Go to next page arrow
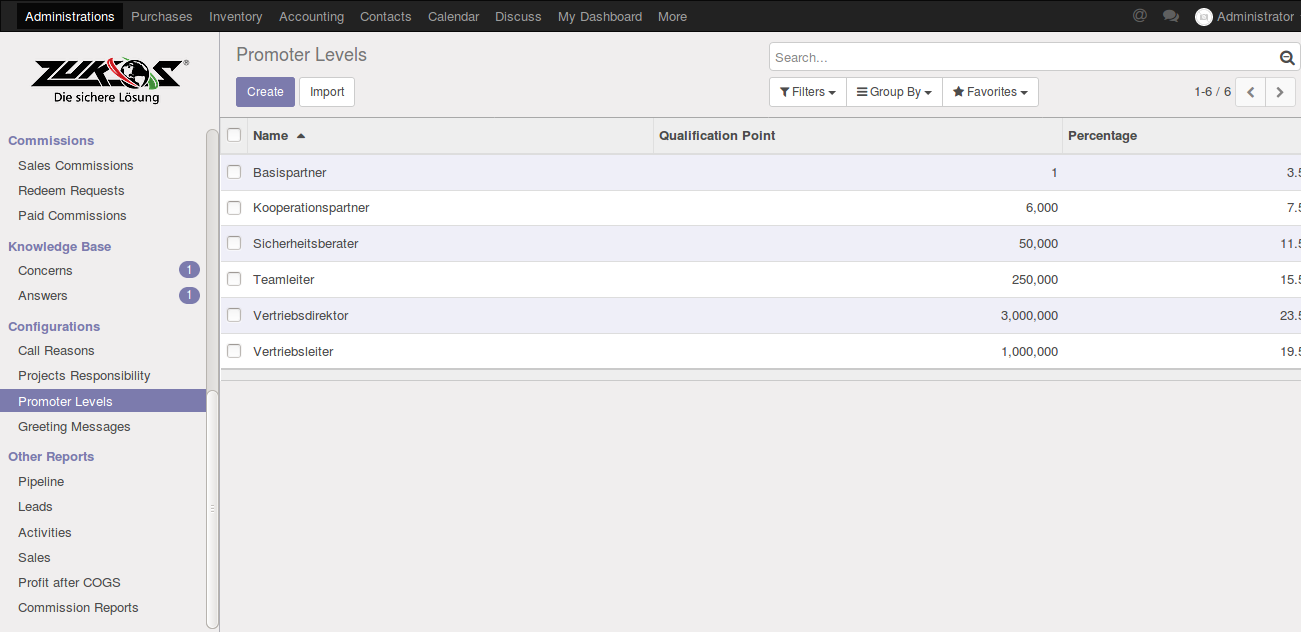1301x632 pixels. pos(1280,92)
